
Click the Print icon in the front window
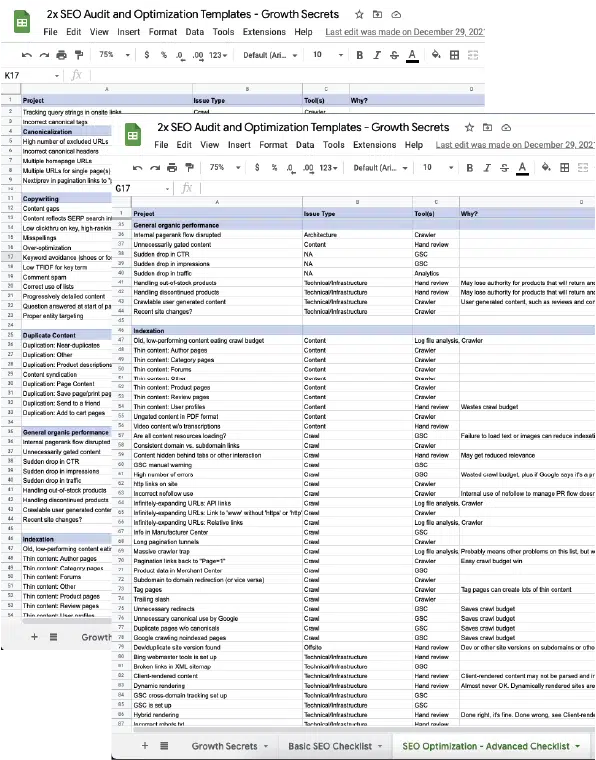click(172, 168)
